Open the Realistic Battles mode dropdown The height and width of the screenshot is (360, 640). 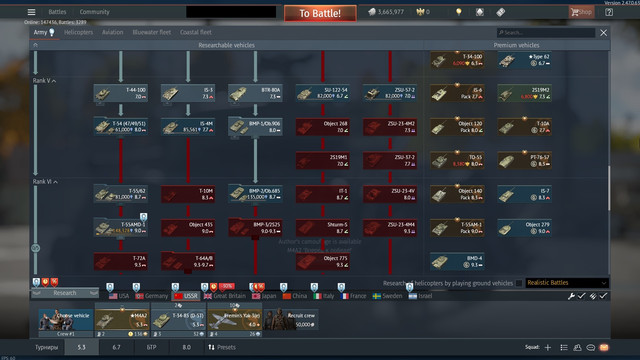pyautogui.click(x=567, y=283)
